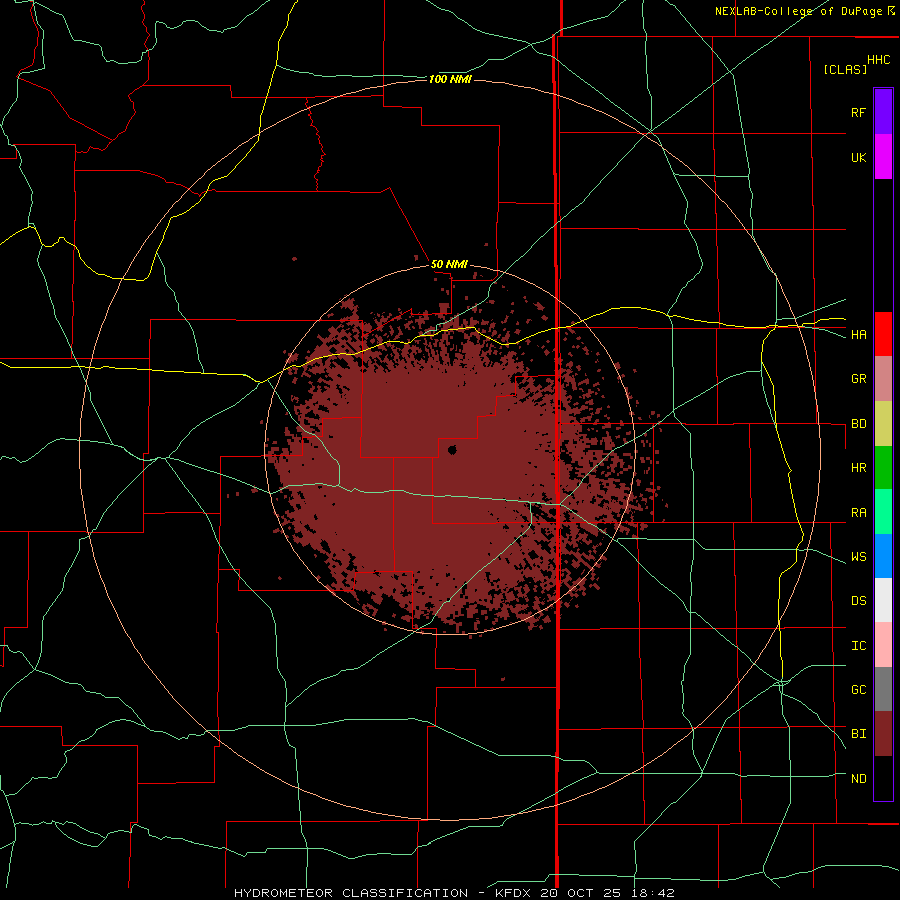Screen dimensions: 900x900
Task: Select the IC light pink swatch
Action: pyautogui.click(x=883, y=645)
